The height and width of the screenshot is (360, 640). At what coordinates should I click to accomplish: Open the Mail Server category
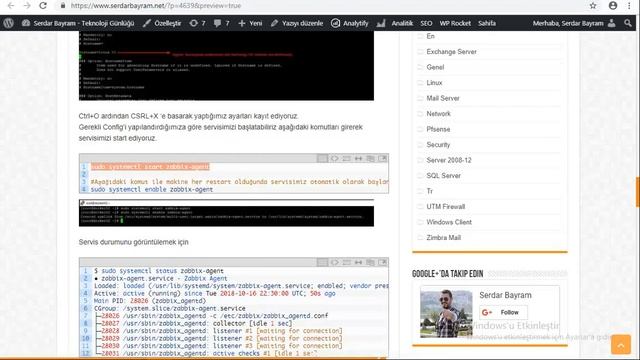click(443, 98)
